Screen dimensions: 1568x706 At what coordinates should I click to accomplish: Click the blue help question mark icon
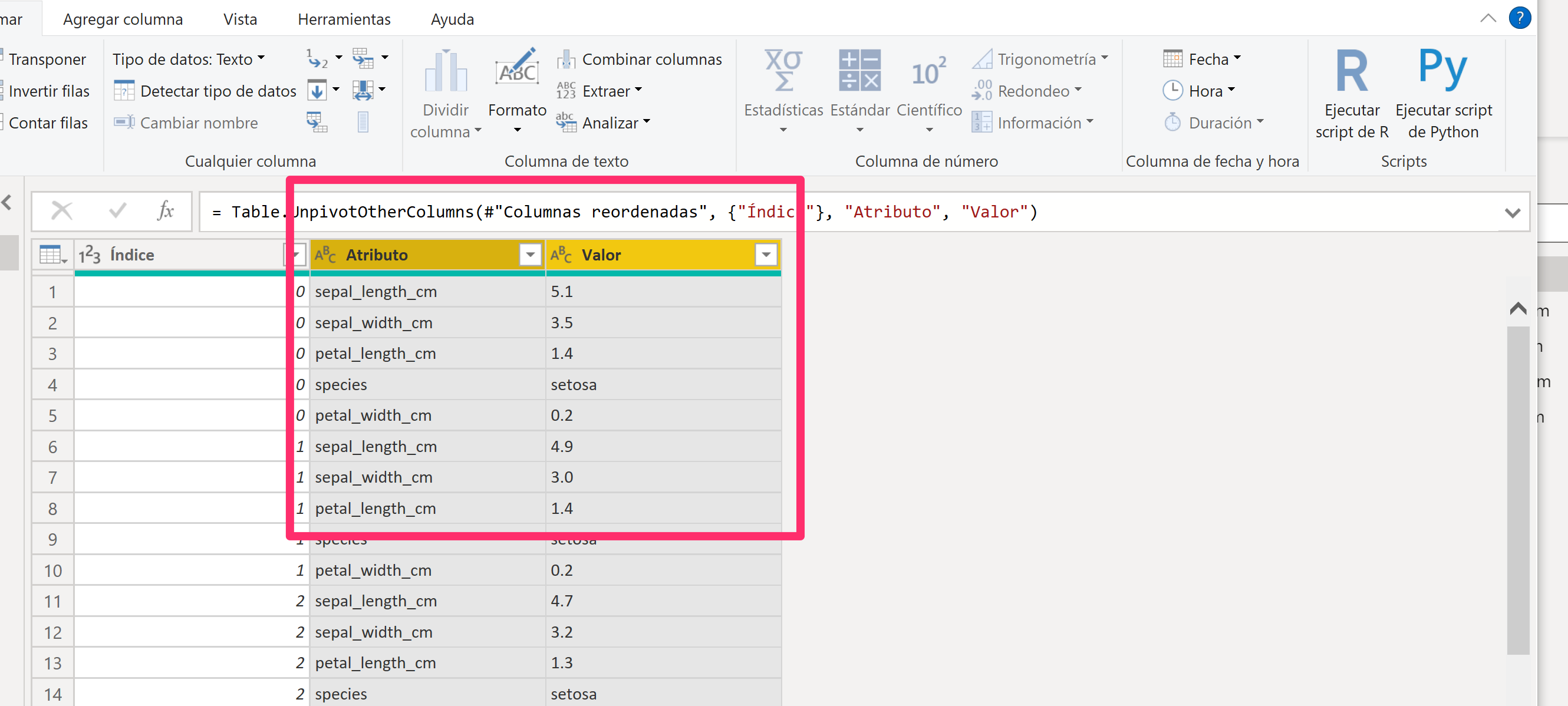1519,18
